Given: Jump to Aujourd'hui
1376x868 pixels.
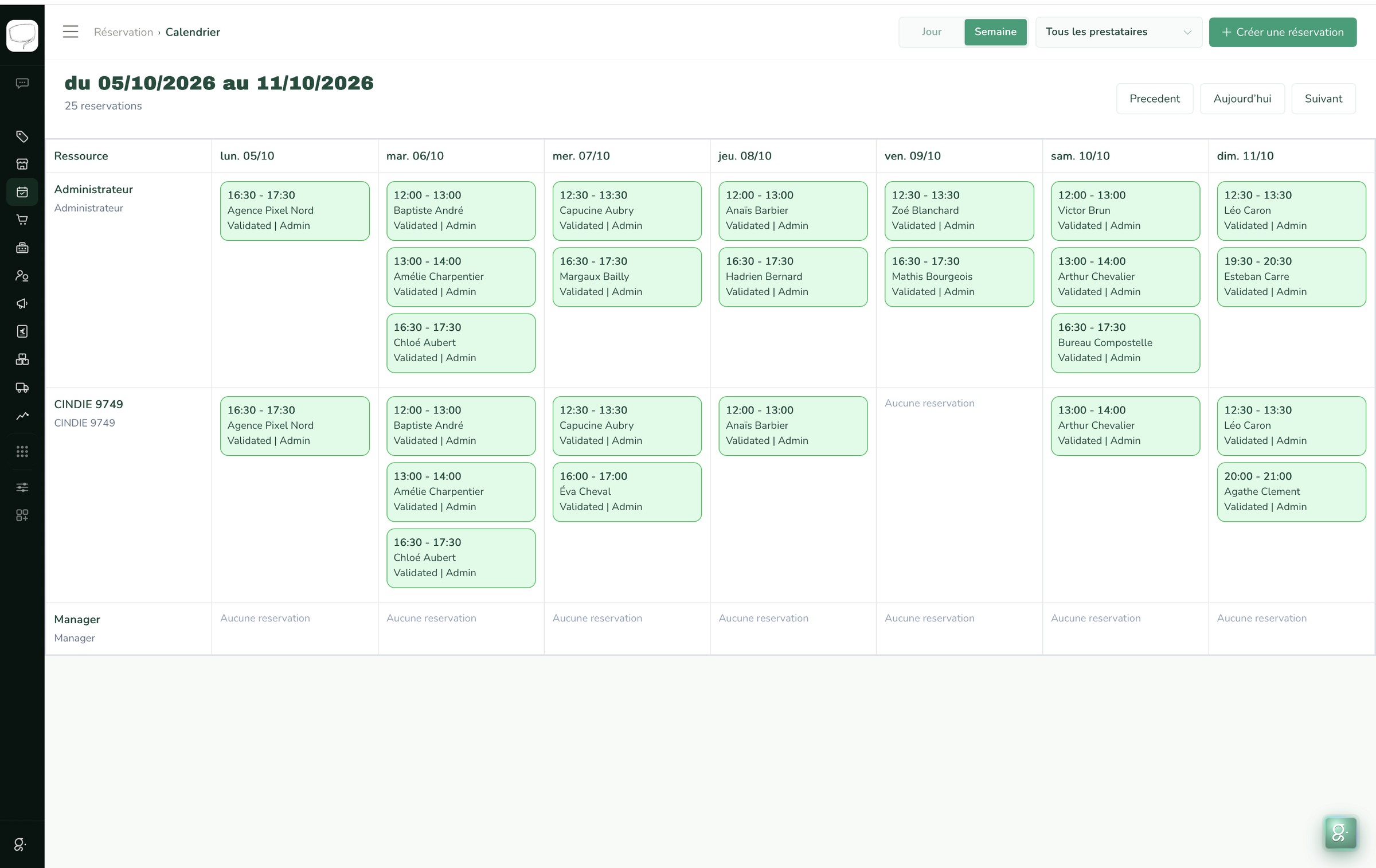Looking at the screenshot, I should 1242,99.
